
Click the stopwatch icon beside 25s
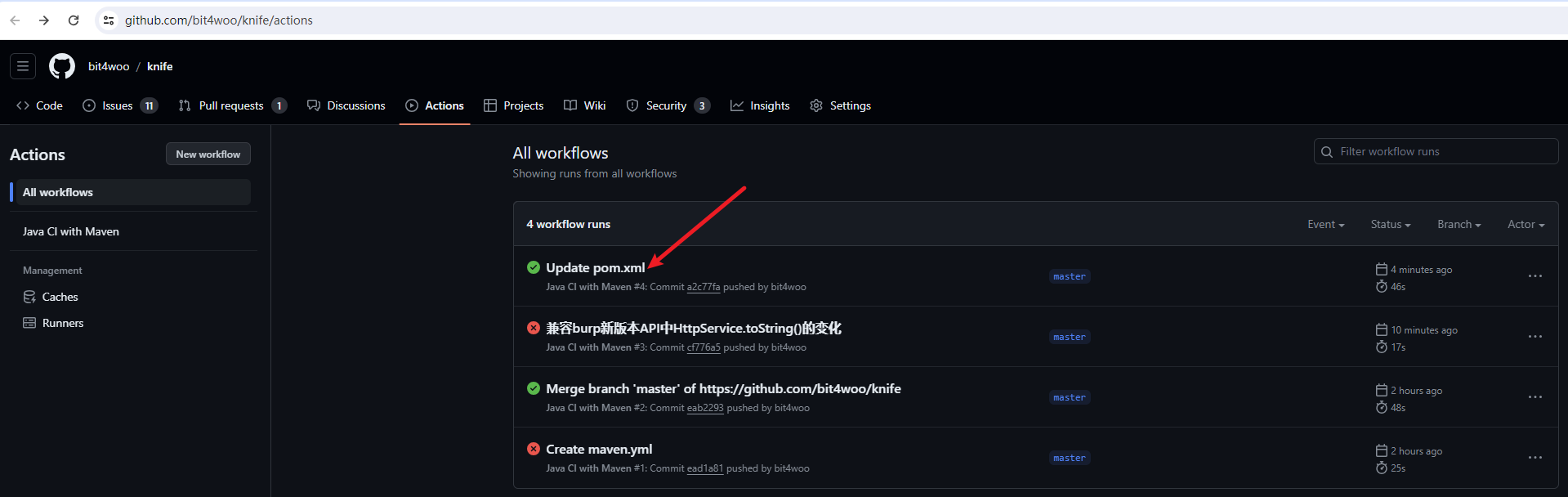click(1382, 468)
